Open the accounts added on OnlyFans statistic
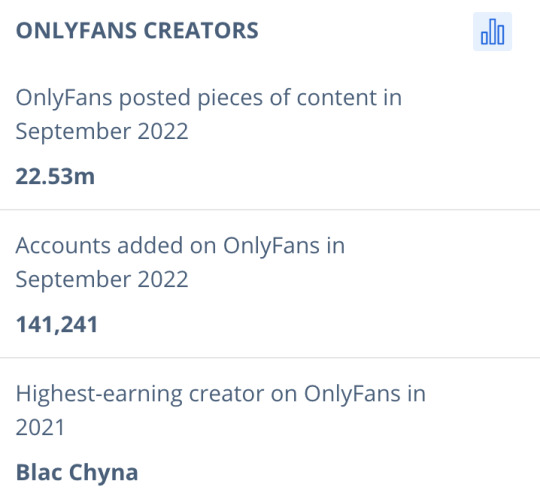540x493 pixels. 180,262
